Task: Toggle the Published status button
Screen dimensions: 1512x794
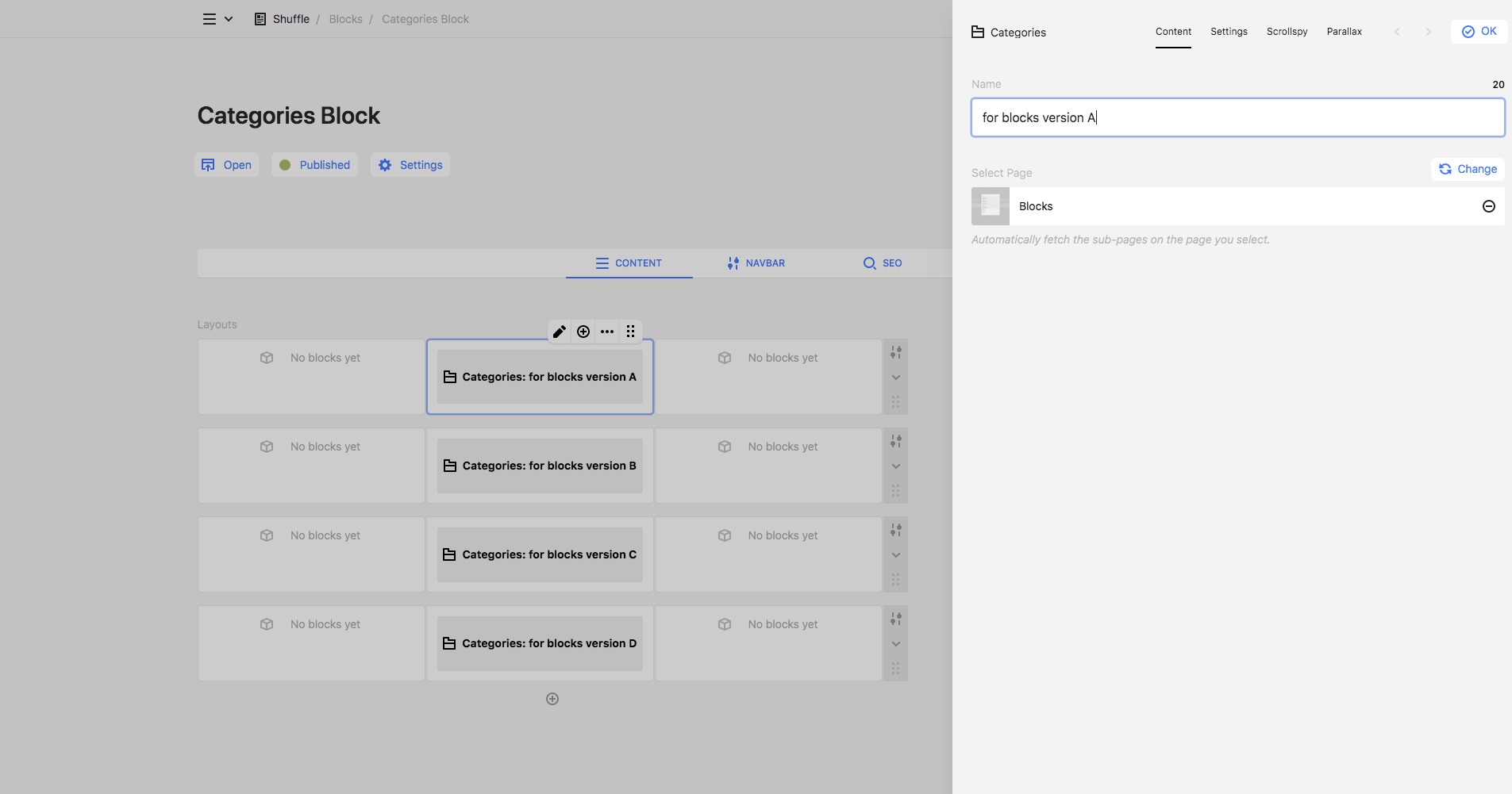Action: click(314, 165)
